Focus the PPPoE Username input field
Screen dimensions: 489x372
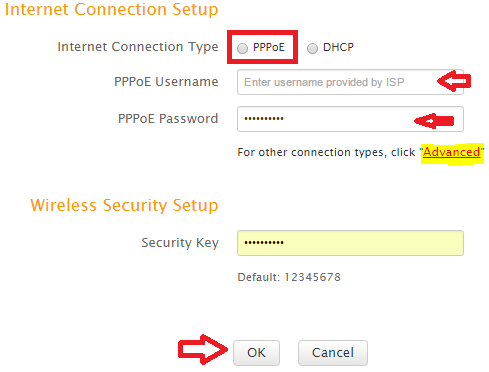tap(350, 82)
